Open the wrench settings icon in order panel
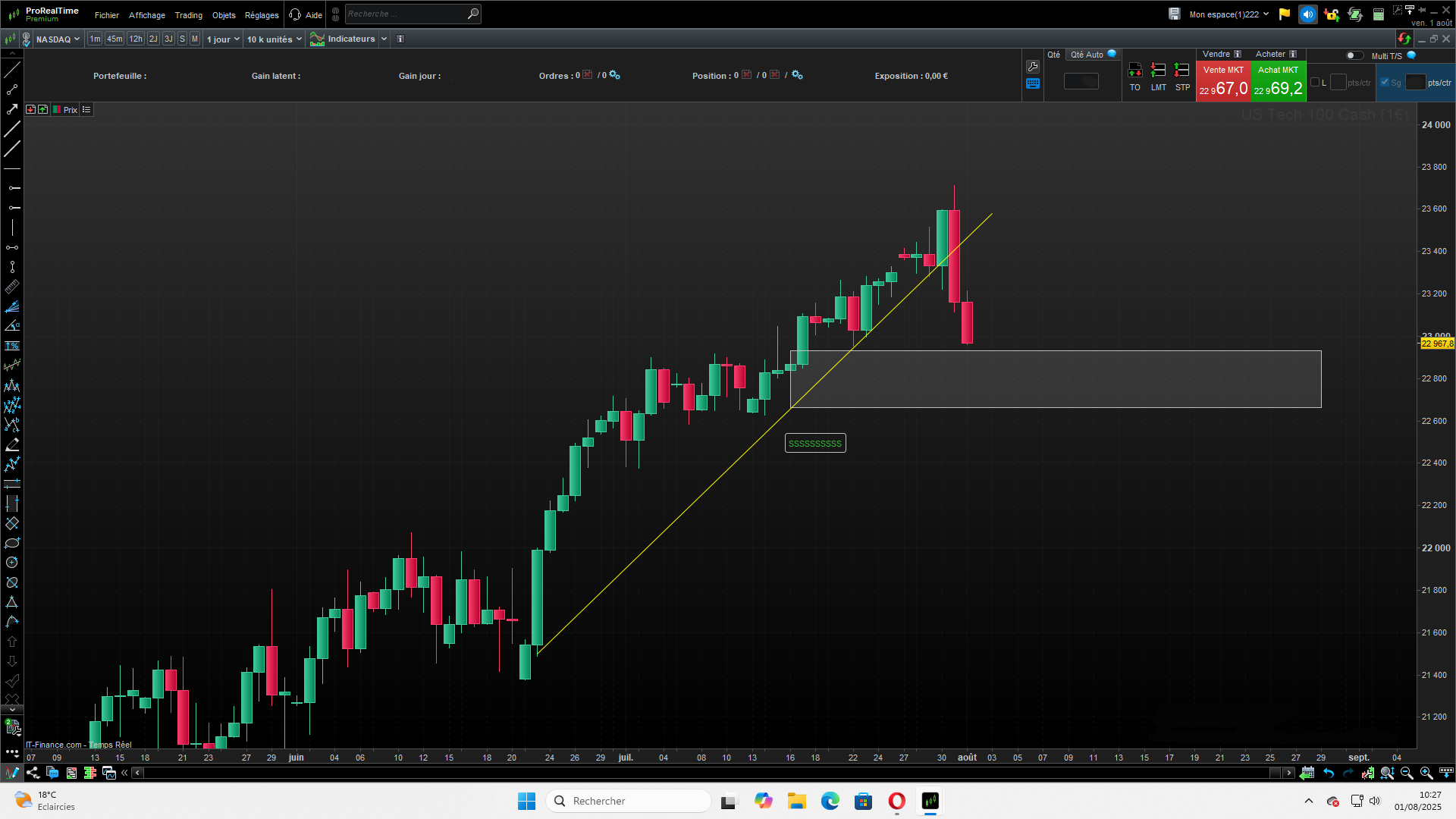 click(1032, 67)
